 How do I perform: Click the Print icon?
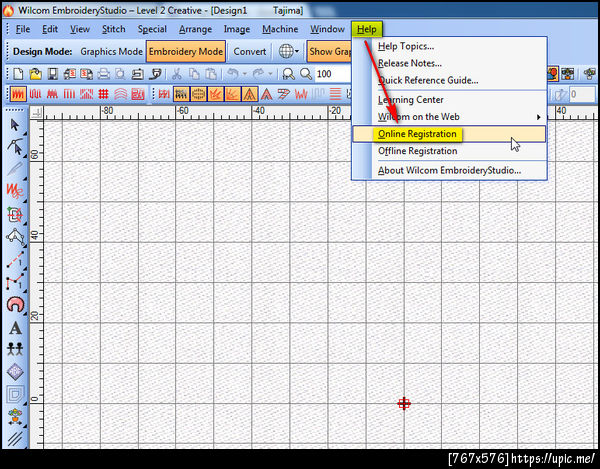(103, 74)
